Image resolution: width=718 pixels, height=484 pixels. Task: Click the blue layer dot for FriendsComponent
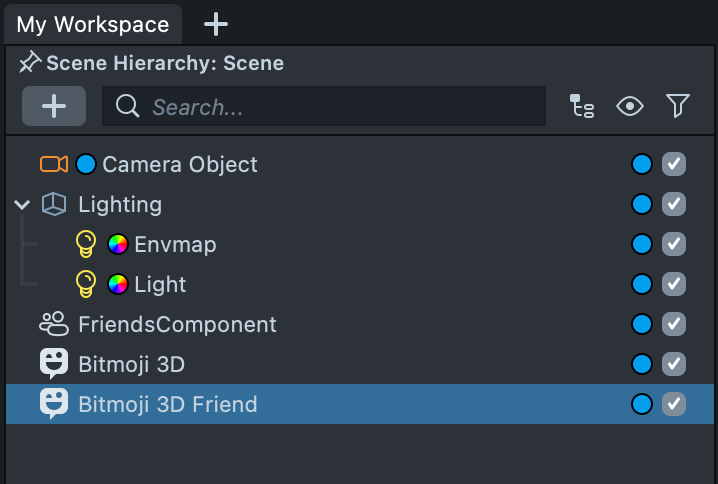[x=642, y=324]
